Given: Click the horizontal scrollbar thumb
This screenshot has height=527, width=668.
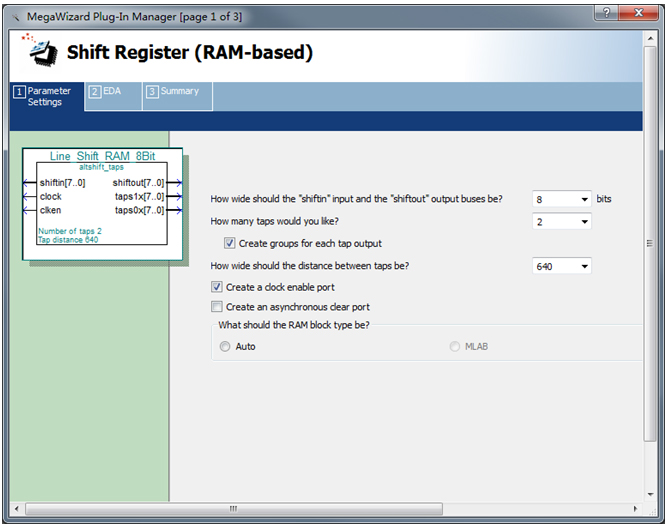Looking at the screenshot, I should coord(234,509).
